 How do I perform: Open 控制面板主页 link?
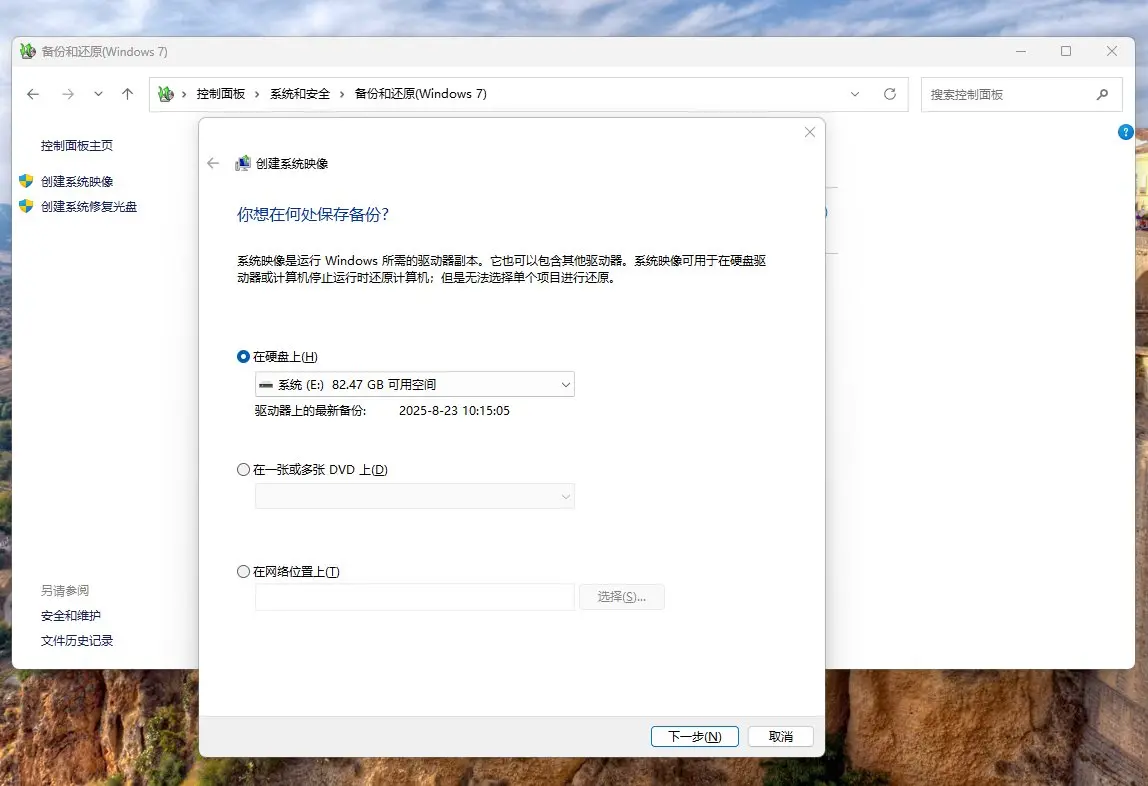click(x=77, y=146)
